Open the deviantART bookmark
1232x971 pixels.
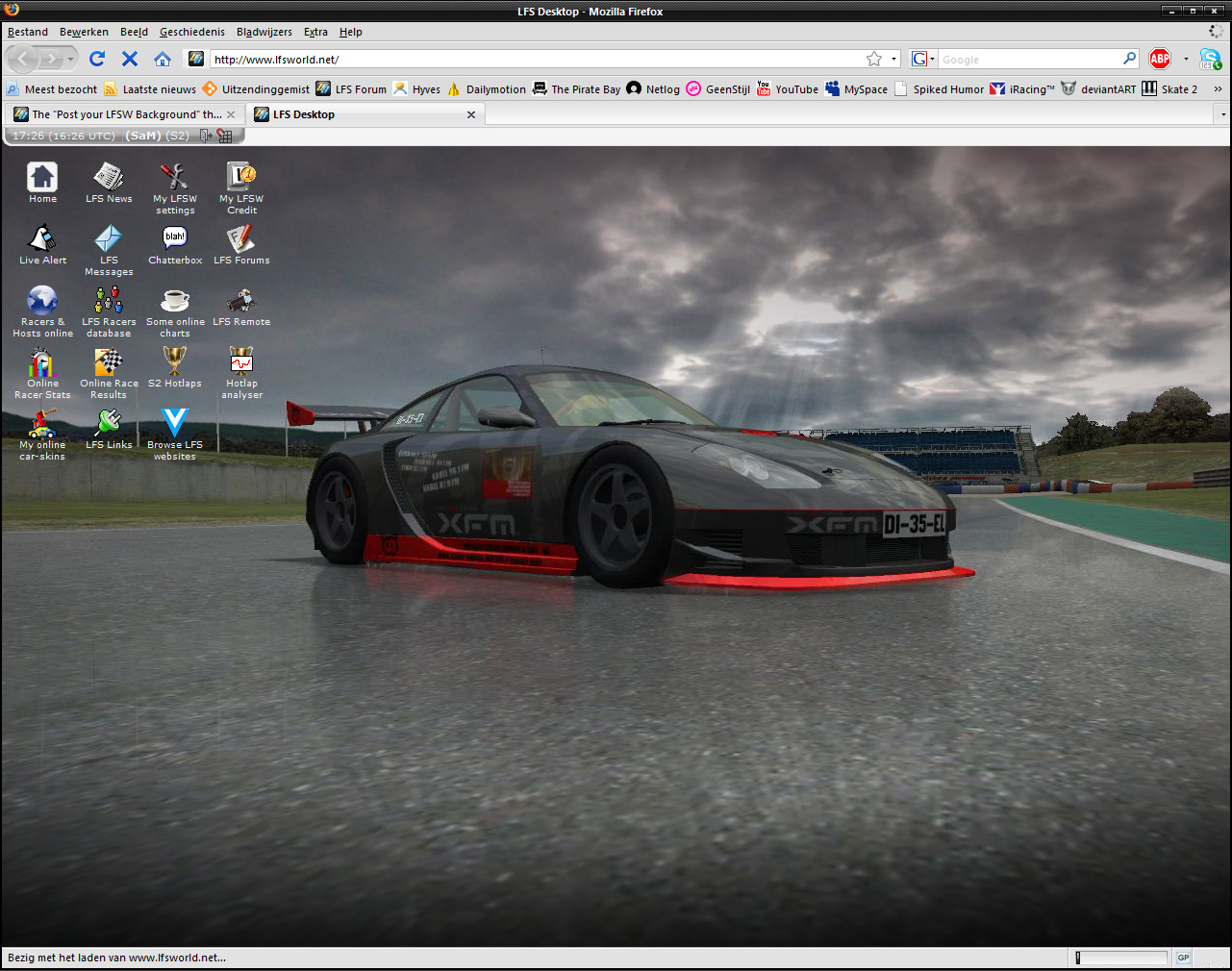click(x=1098, y=89)
